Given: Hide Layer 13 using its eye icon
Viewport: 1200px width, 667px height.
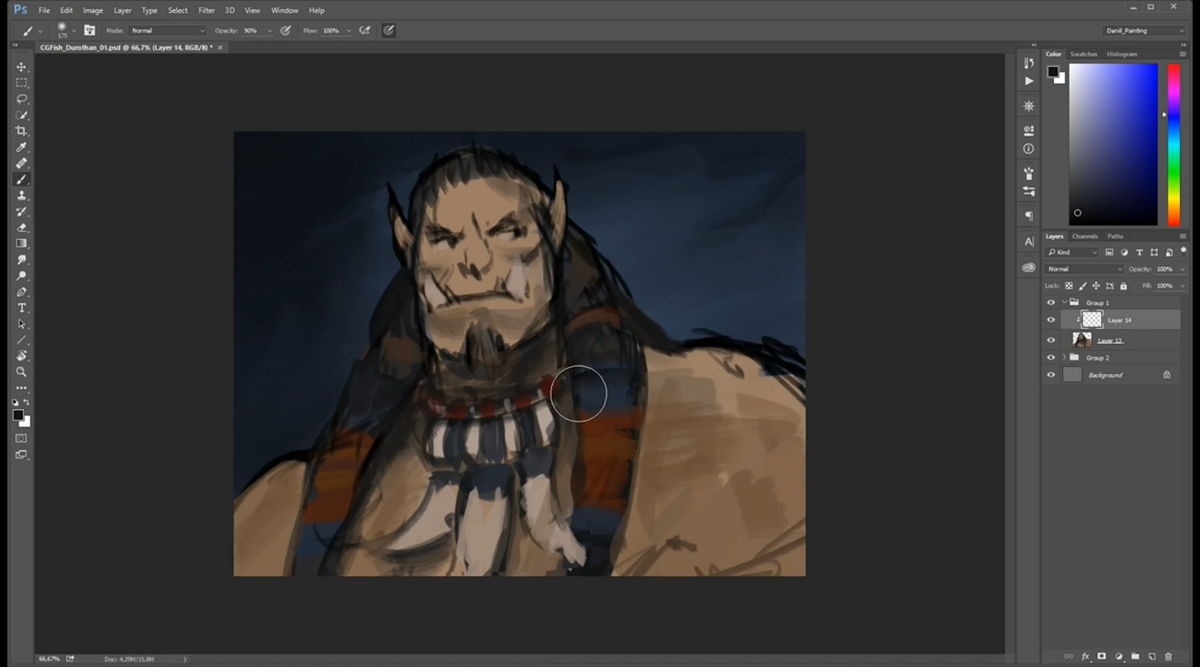Looking at the screenshot, I should tap(1050, 340).
